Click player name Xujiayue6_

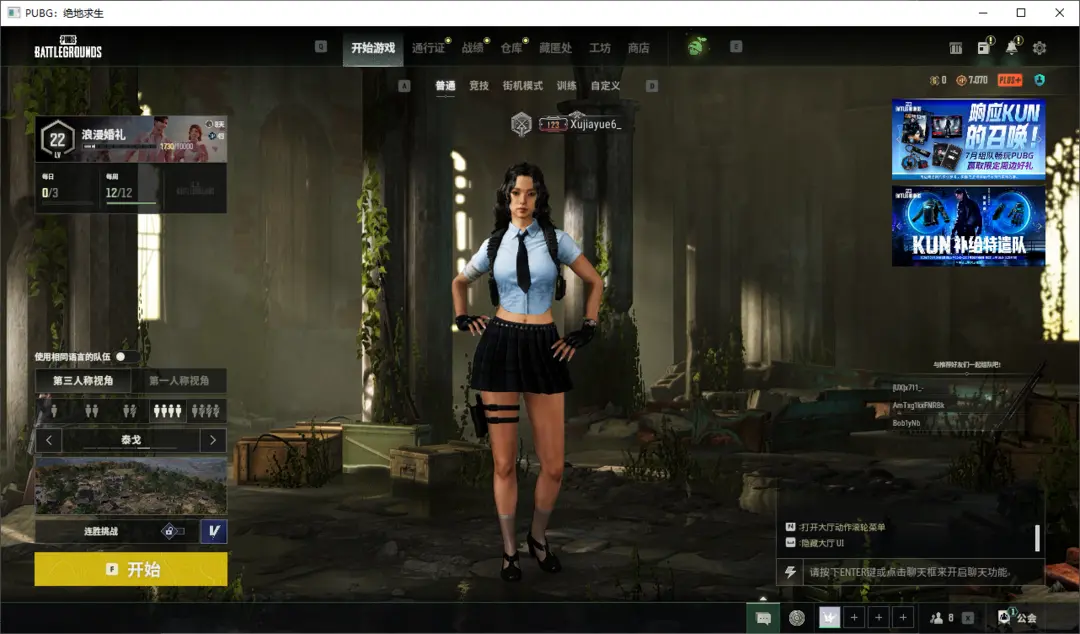(595, 124)
